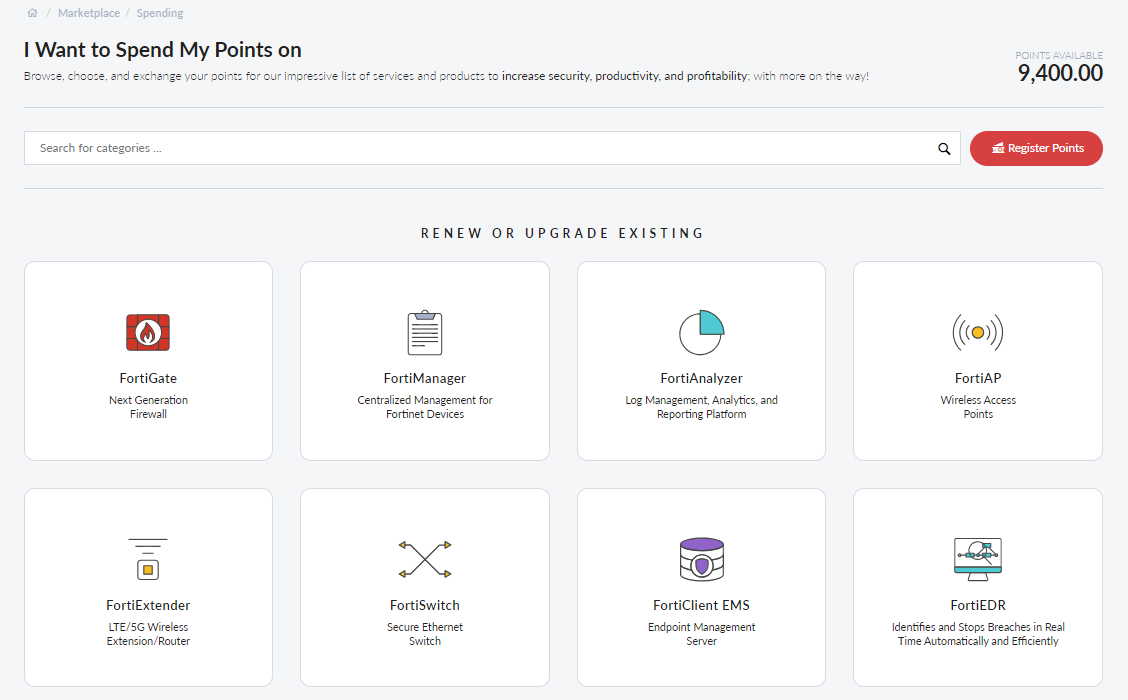Image resolution: width=1128 pixels, height=700 pixels.
Task: Select the FortiAnalyzer pie chart icon
Action: pyautogui.click(x=701, y=332)
